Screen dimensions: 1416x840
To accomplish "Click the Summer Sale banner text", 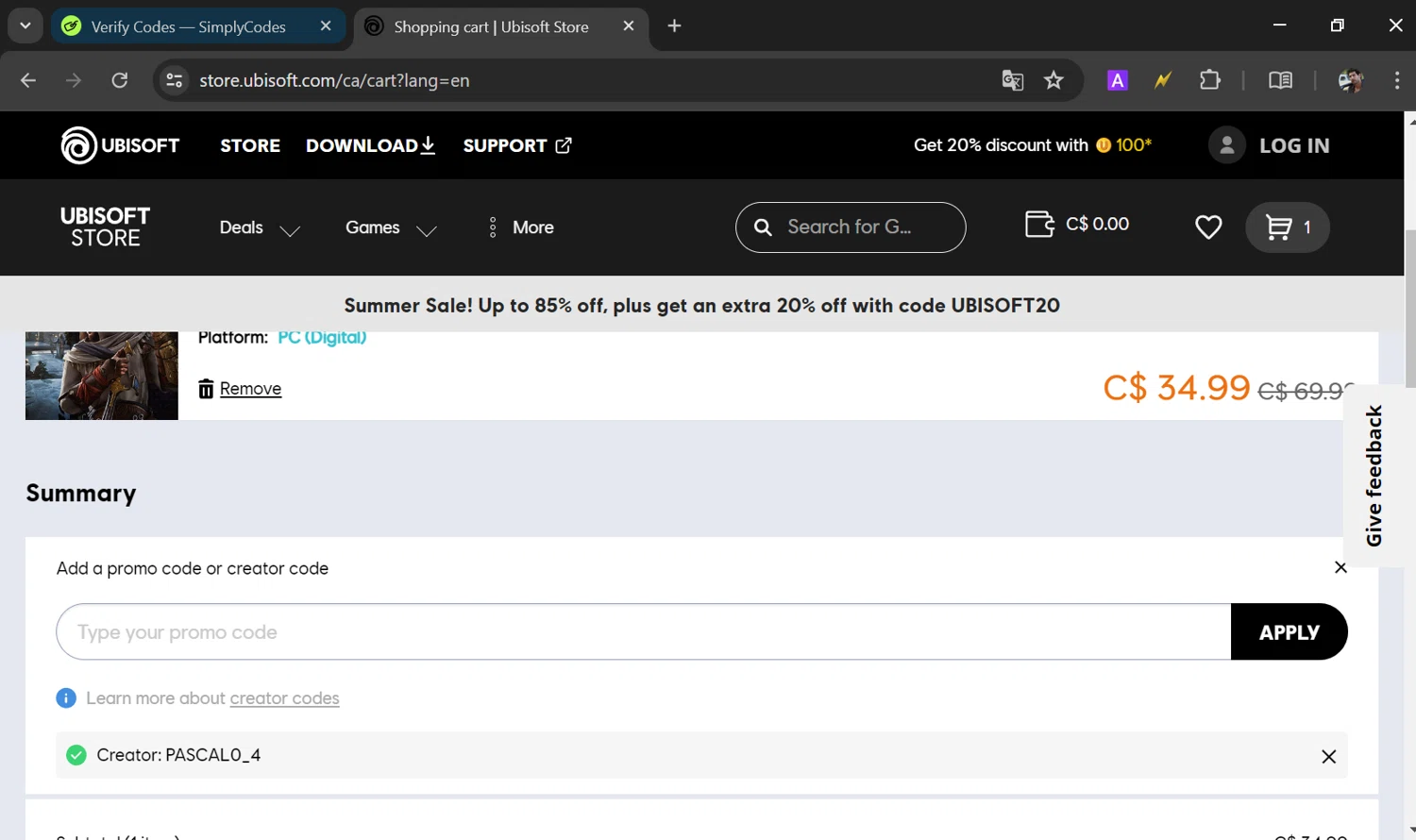I will coord(701,306).
